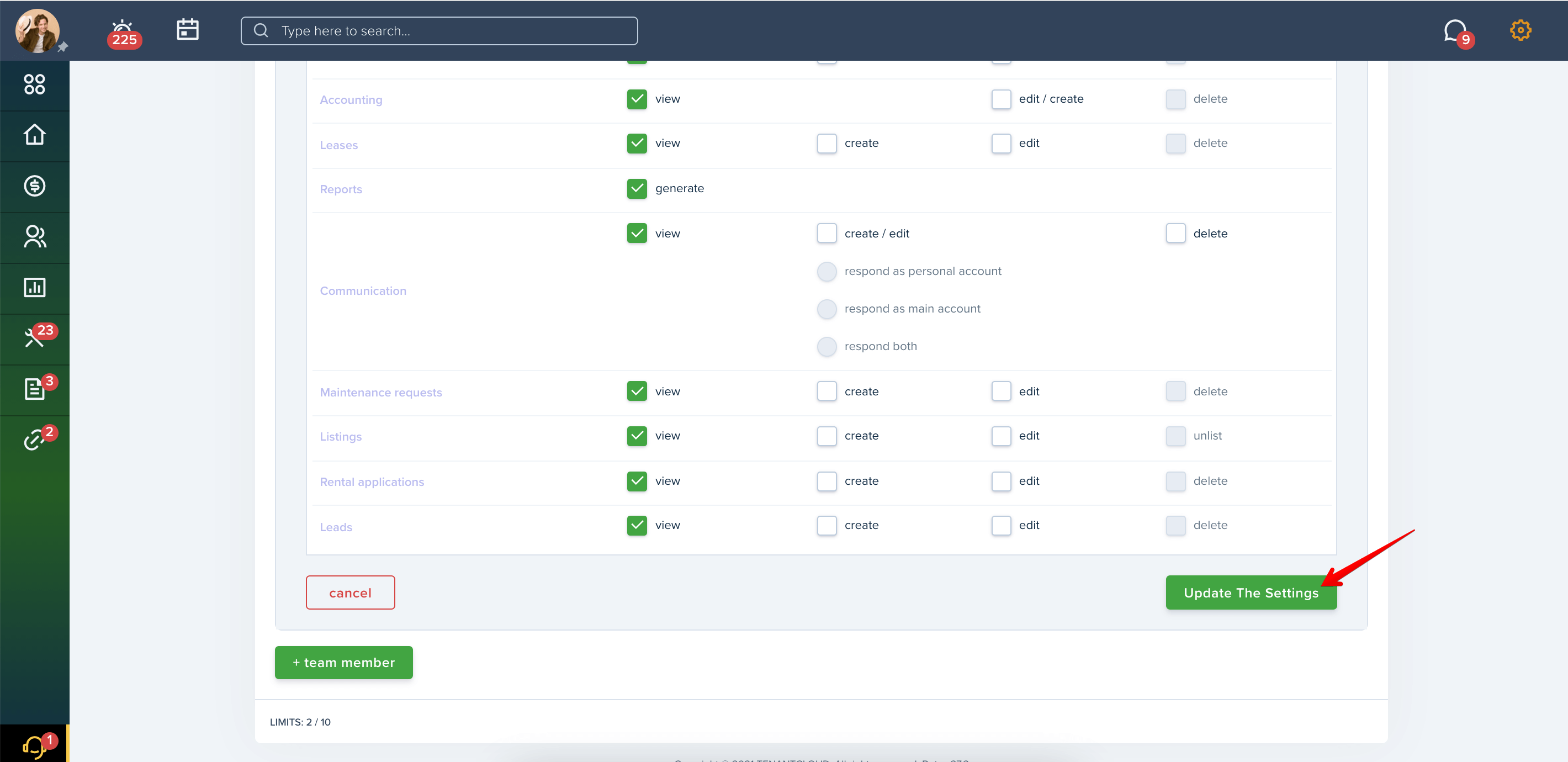
Task: Uncheck Leases view permission
Action: pos(637,143)
